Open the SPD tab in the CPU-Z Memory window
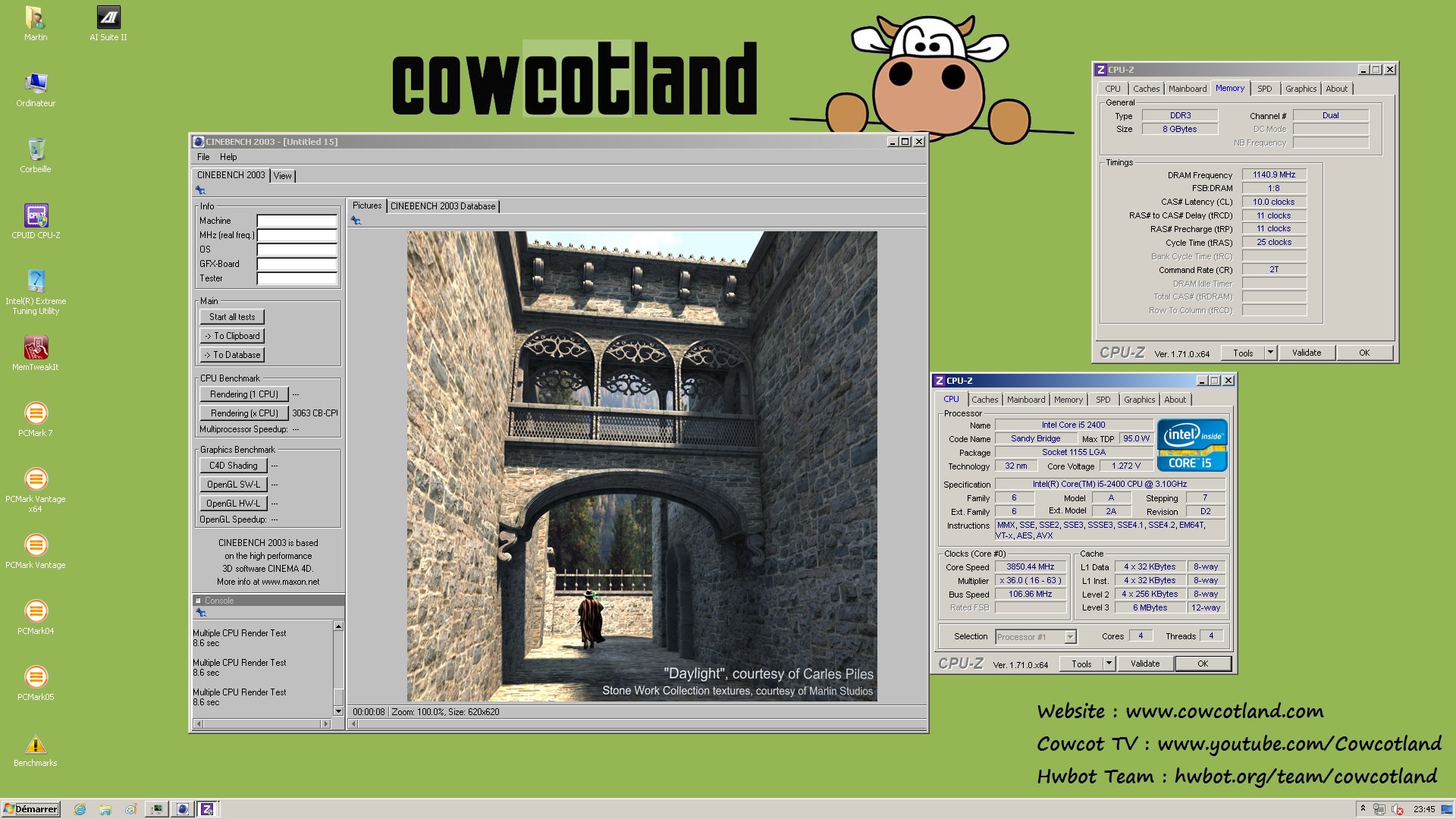Image resolution: width=1456 pixels, height=819 pixels. tap(1265, 89)
